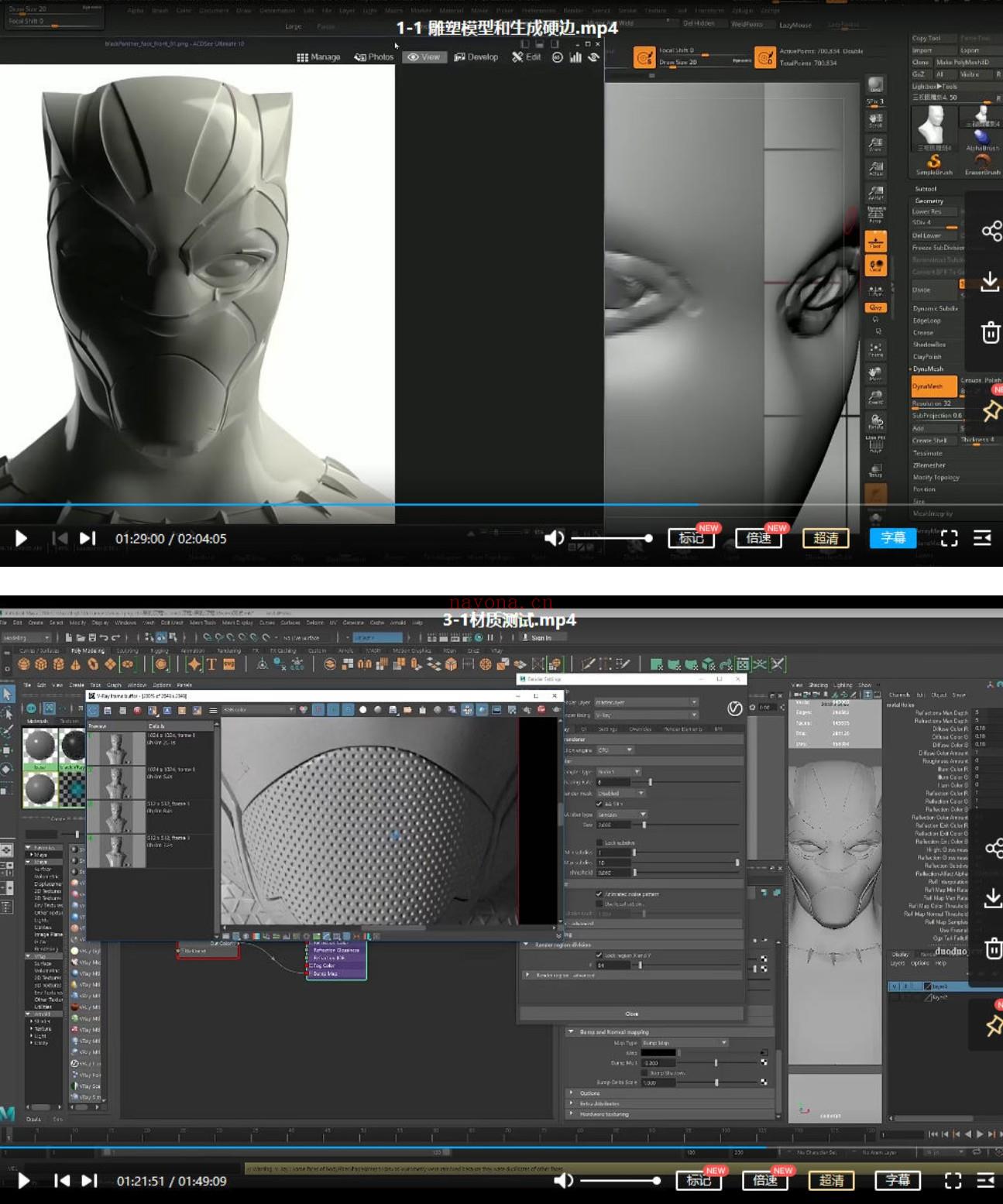Switch to ACDSee Edit mode
The height and width of the screenshot is (1204, 1003).
527,57
